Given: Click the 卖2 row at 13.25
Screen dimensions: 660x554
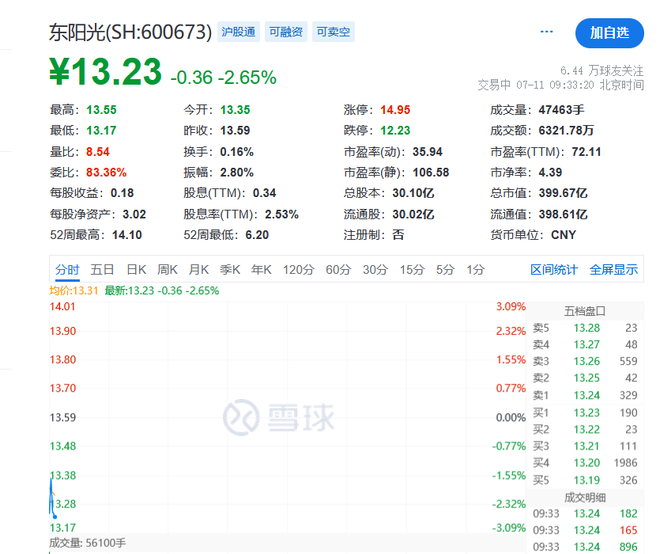Looking at the screenshot, I should 585,378.
